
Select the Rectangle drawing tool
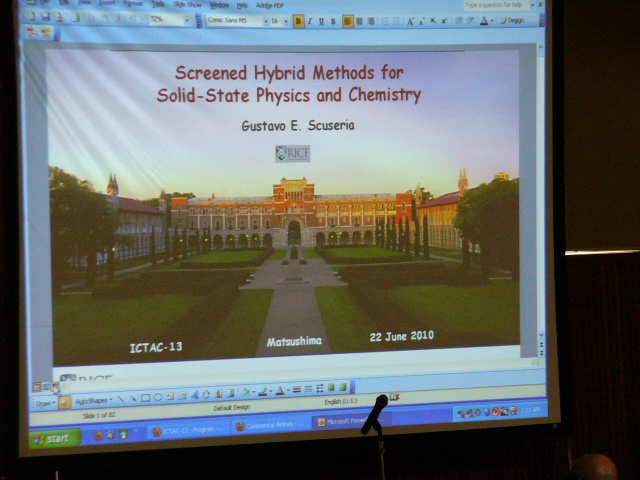click(x=145, y=398)
